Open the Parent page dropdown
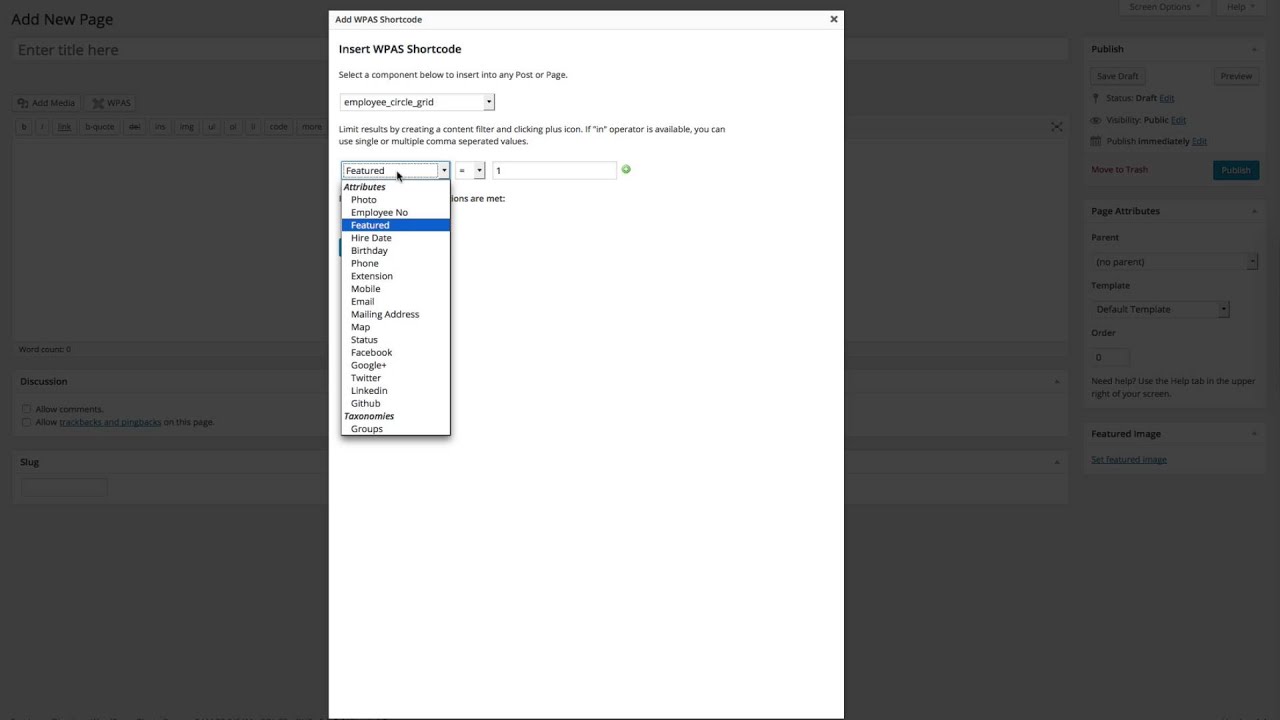Viewport: 1280px width, 720px height. coord(1175,261)
